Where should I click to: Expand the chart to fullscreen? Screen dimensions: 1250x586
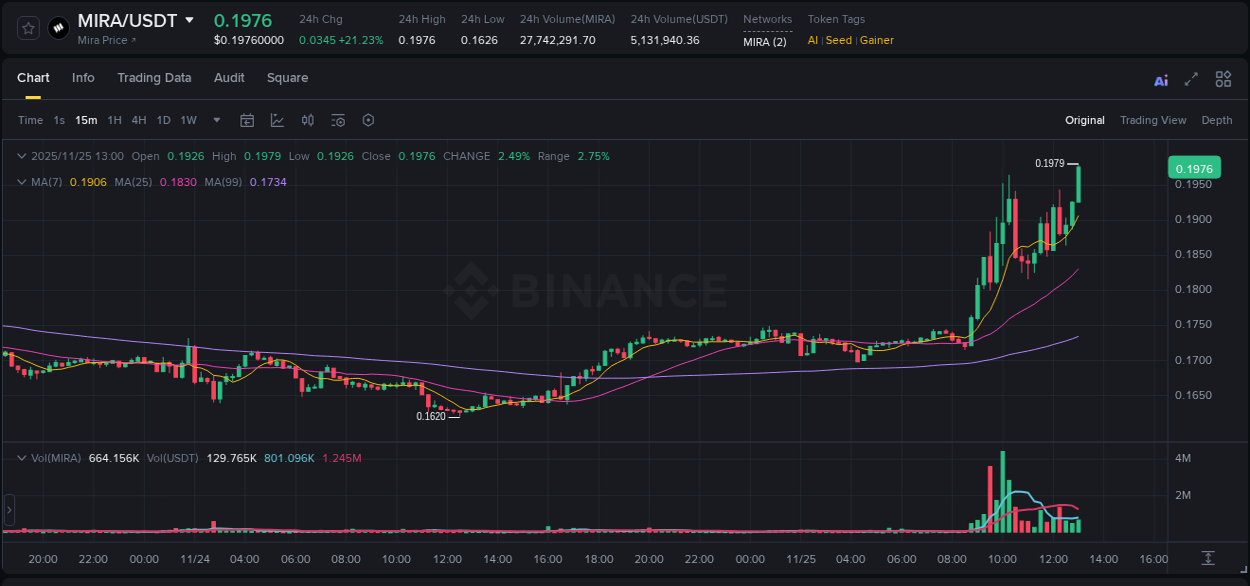point(1191,79)
